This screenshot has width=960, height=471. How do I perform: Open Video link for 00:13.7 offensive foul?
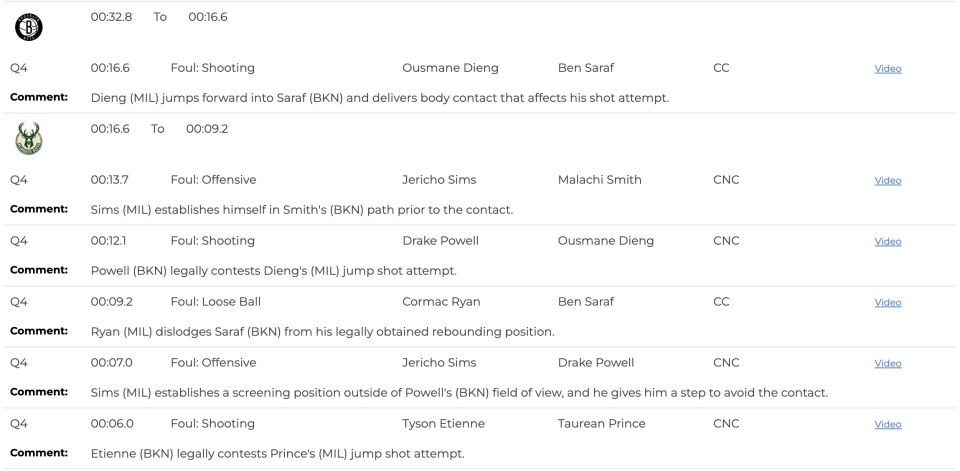click(x=887, y=181)
